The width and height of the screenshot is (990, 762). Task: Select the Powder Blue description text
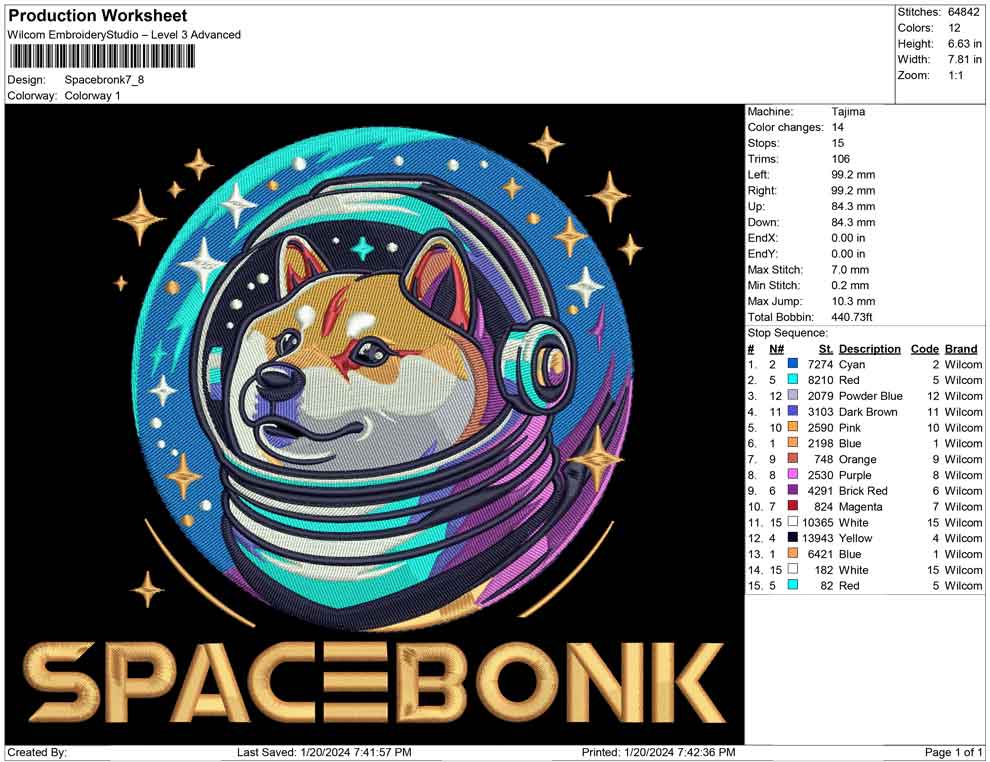871,396
